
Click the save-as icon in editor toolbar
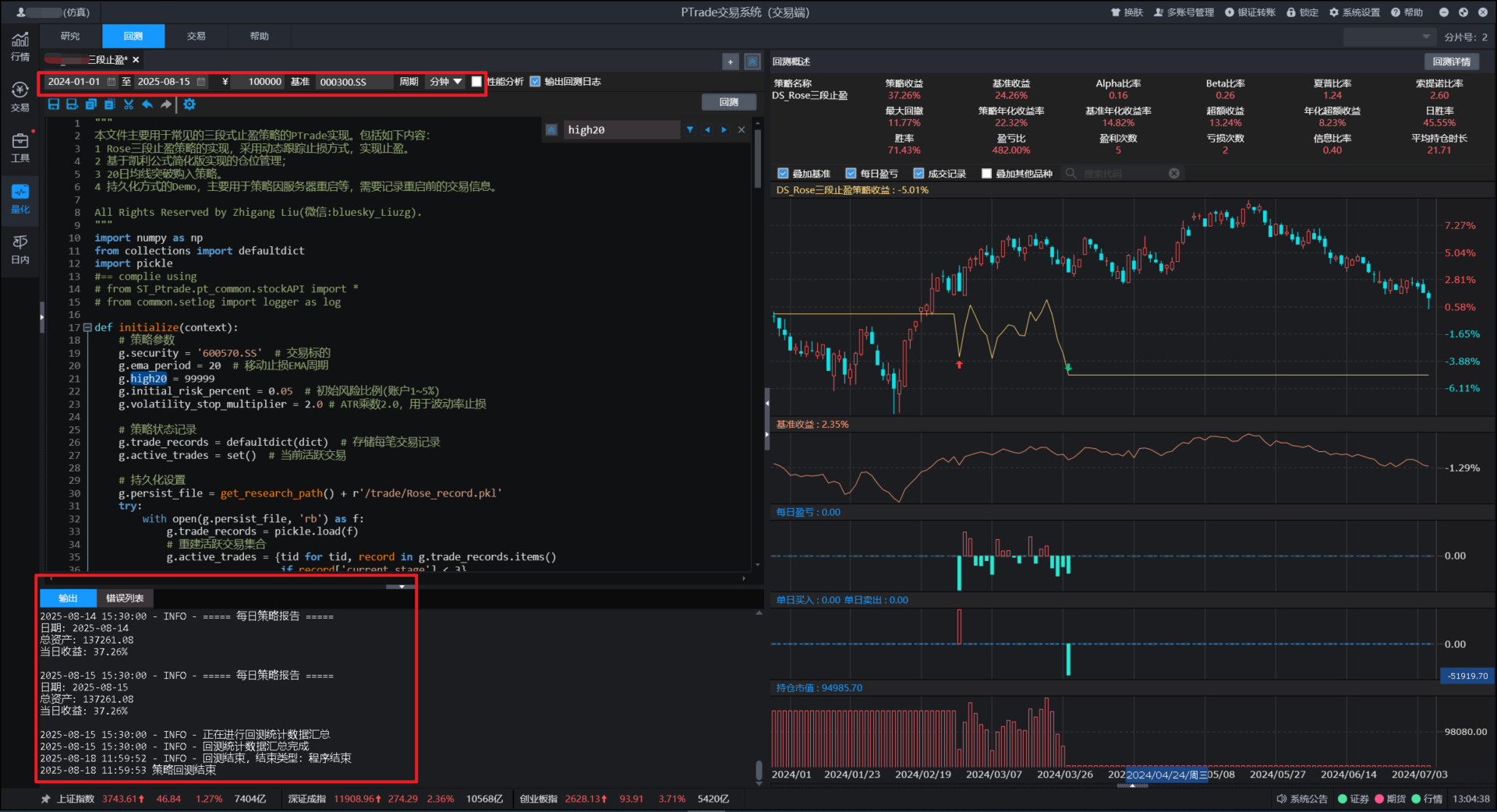[73, 104]
